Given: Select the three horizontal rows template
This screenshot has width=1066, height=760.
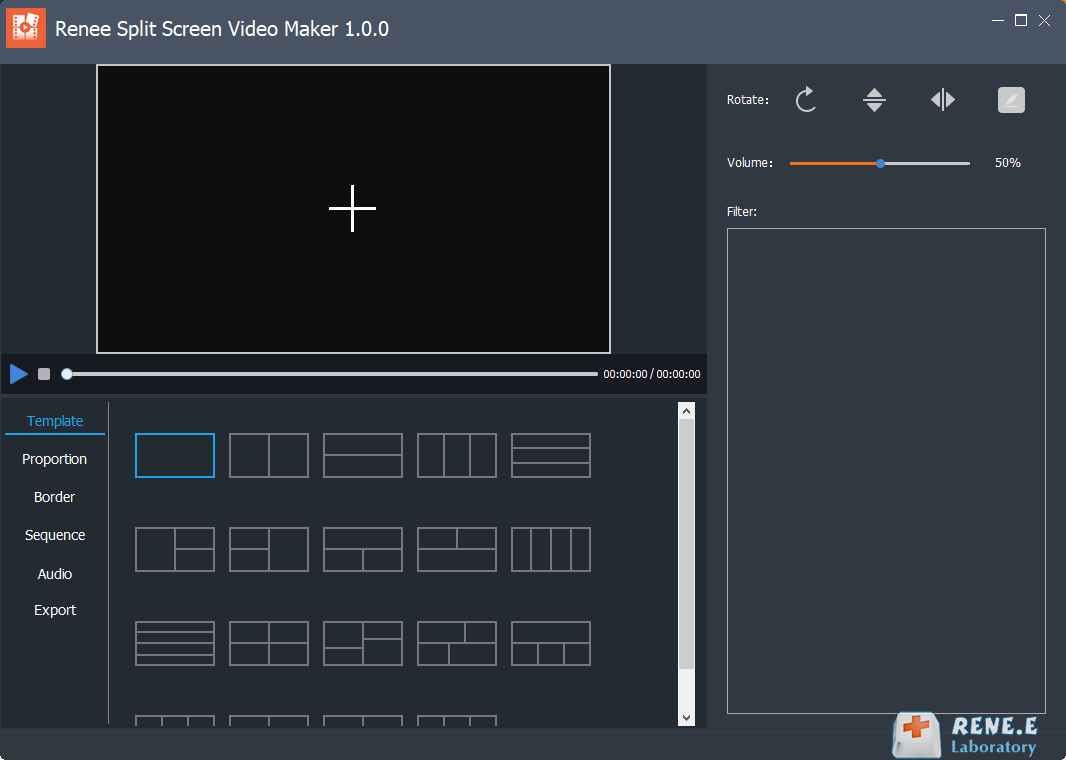Looking at the screenshot, I should tap(551, 455).
